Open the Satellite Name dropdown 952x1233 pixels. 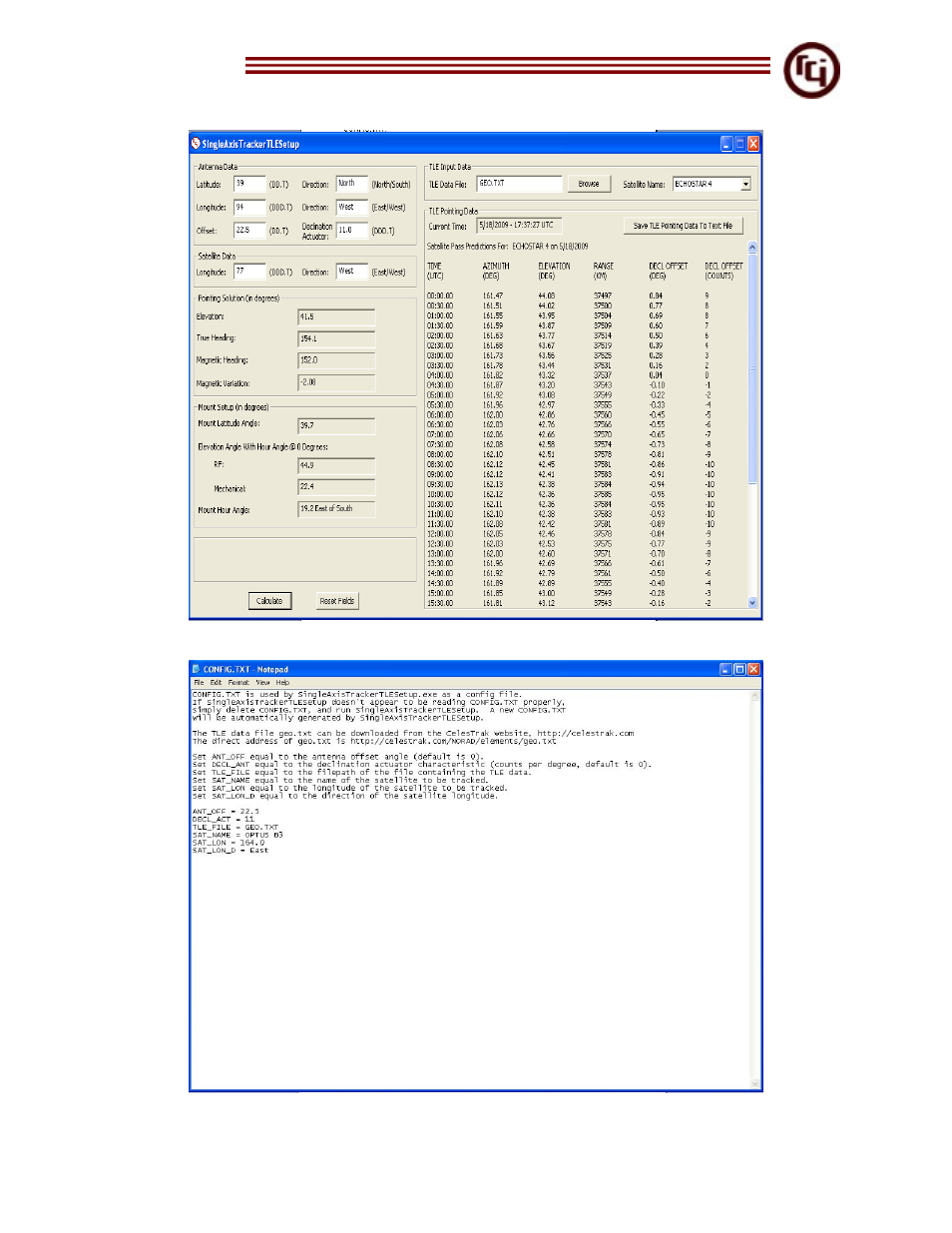click(x=745, y=185)
